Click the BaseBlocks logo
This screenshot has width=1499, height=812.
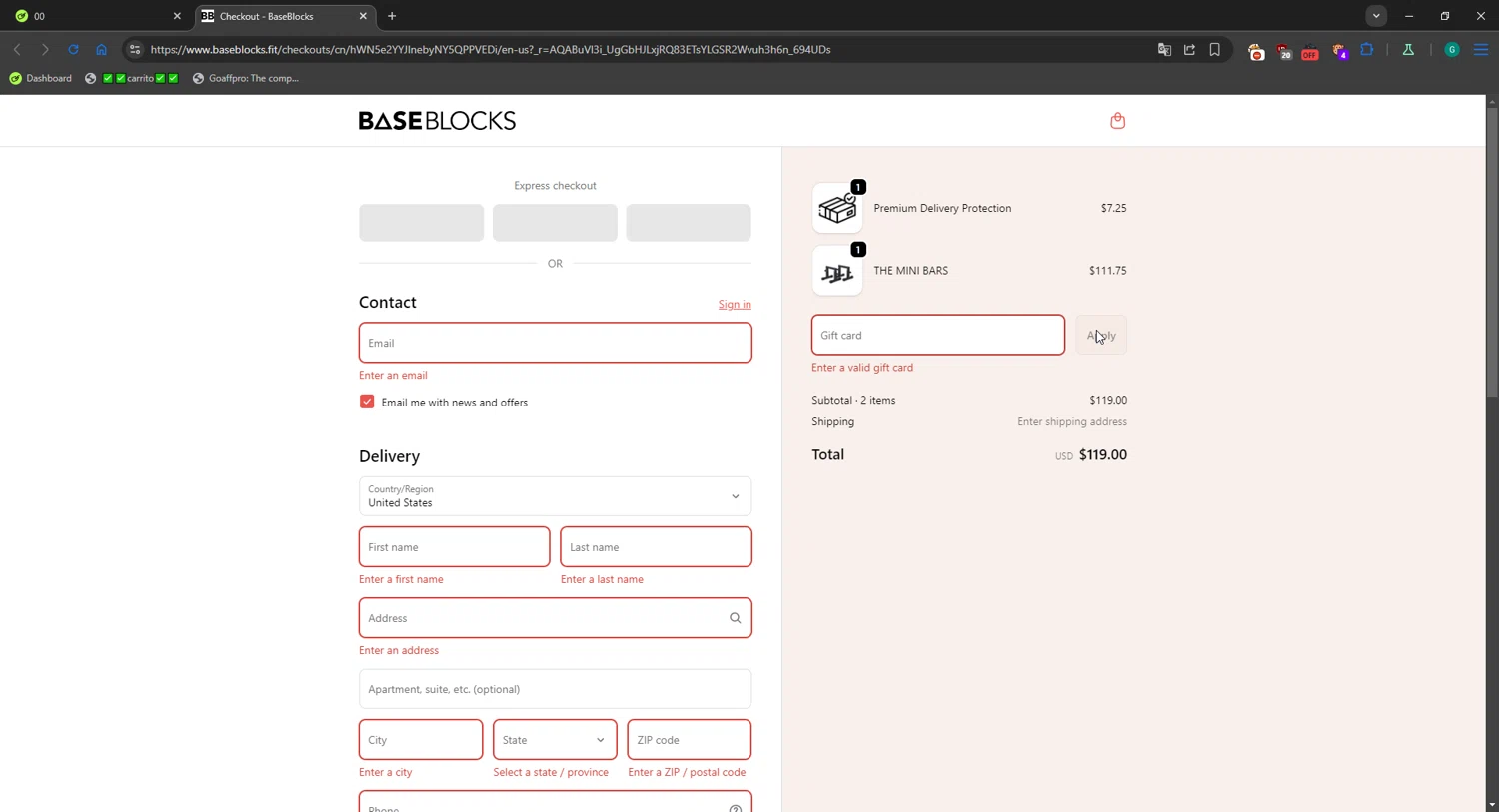tap(437, 121)
